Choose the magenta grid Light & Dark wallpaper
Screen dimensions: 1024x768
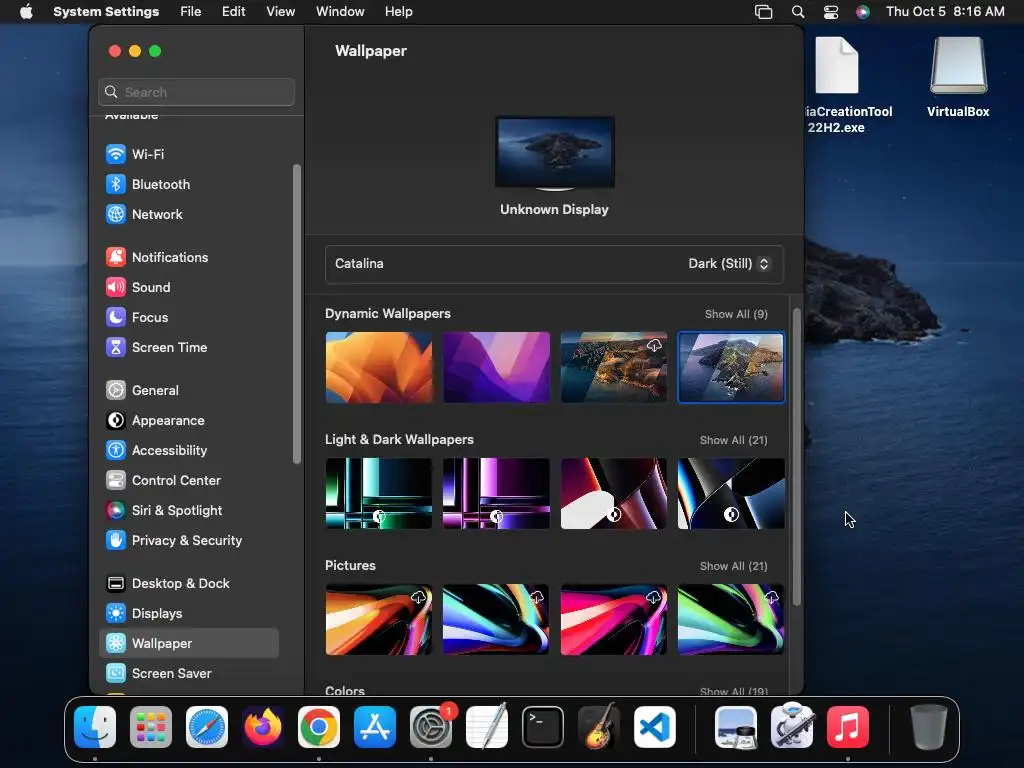[x=496, y=493]
